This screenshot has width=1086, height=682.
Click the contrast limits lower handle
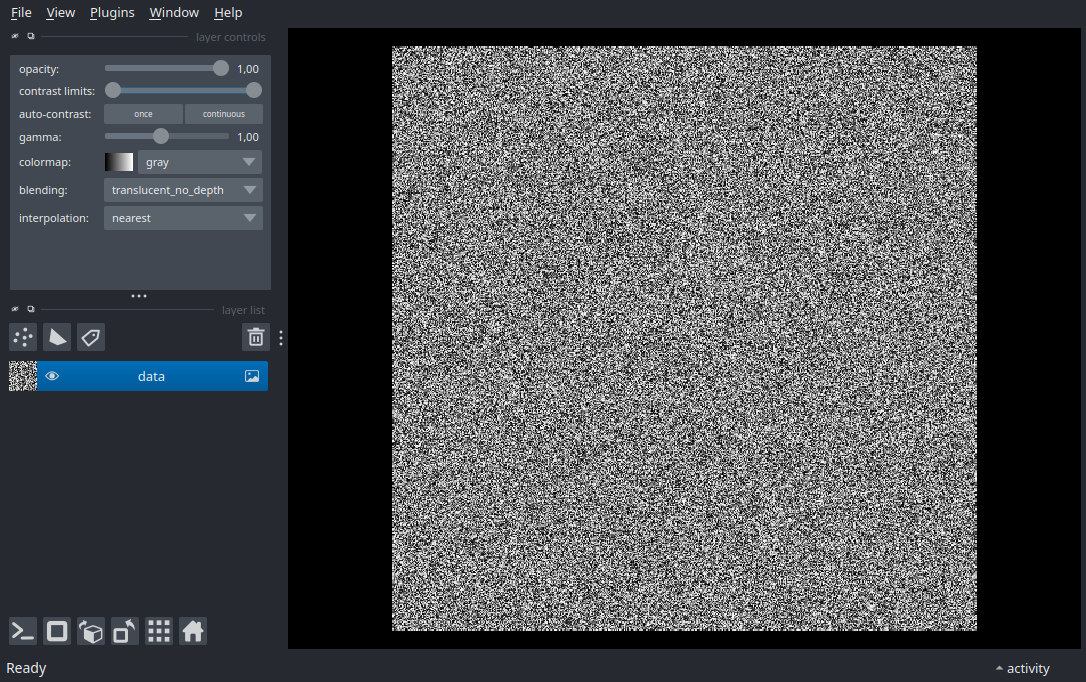[113, 90]
